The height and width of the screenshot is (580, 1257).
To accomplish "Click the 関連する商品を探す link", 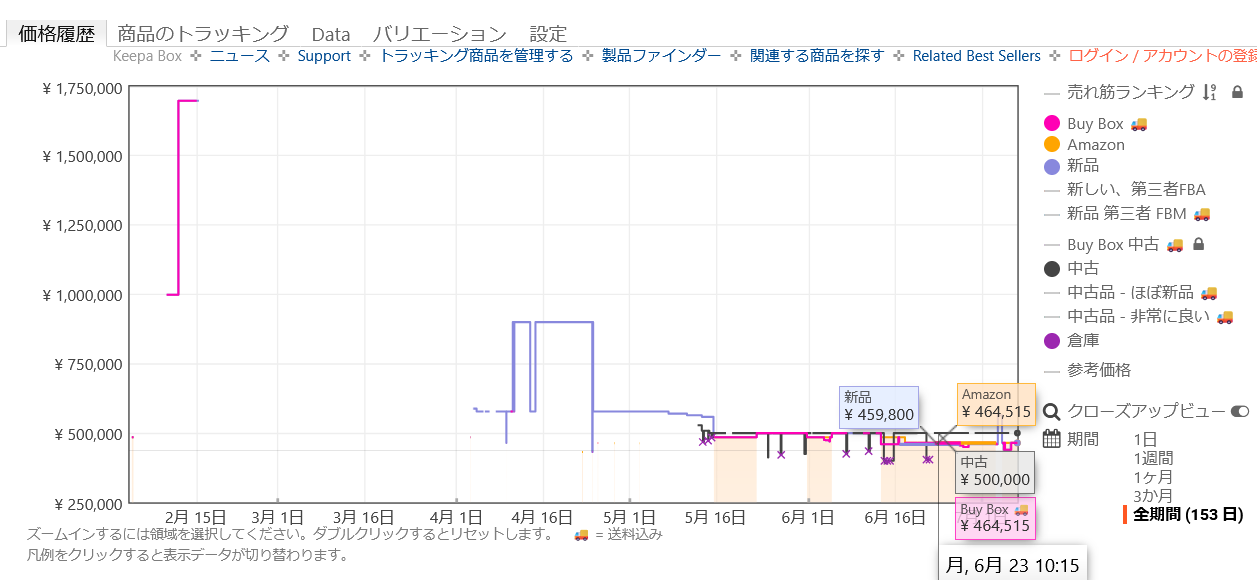I will click(817, 56).
